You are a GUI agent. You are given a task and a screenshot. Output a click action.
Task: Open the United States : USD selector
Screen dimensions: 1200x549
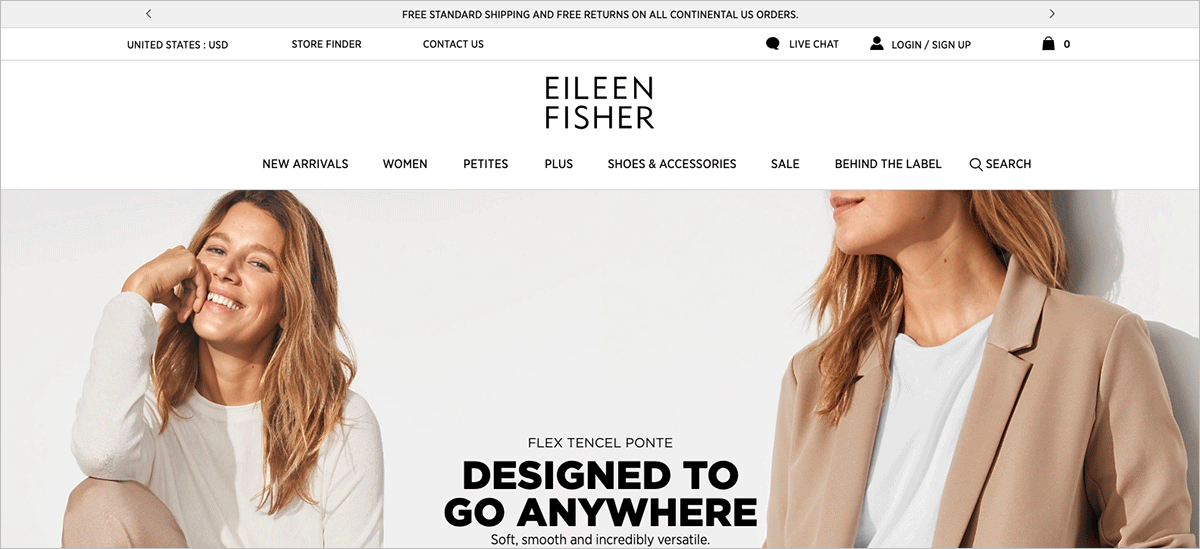point(177,45)
